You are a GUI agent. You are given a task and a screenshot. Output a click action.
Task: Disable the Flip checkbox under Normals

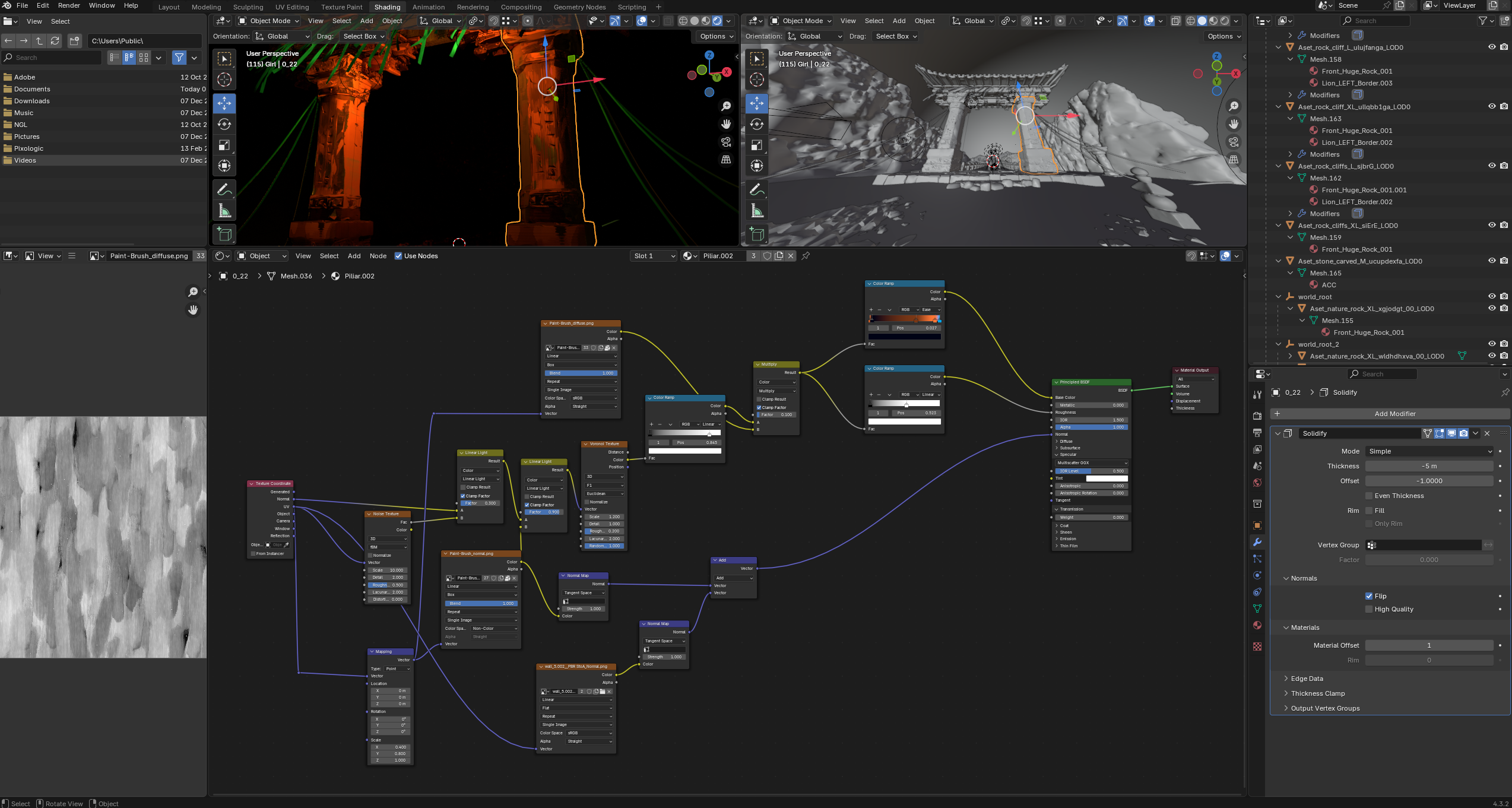point(1368,595)
